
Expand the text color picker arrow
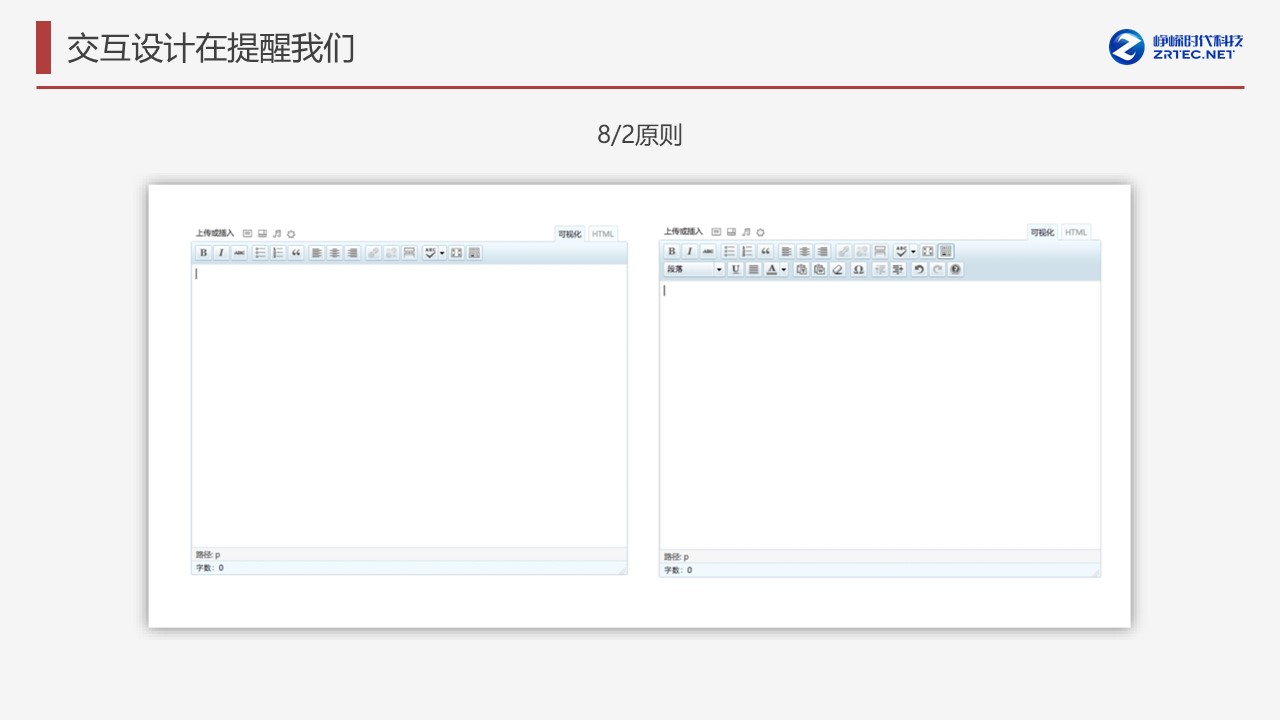[x=784, y=270]
